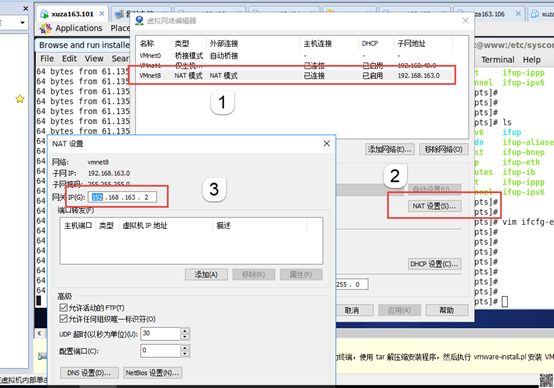Click the 取消 button in network editor
Screen dimensions: 554x388
[352, 310]
